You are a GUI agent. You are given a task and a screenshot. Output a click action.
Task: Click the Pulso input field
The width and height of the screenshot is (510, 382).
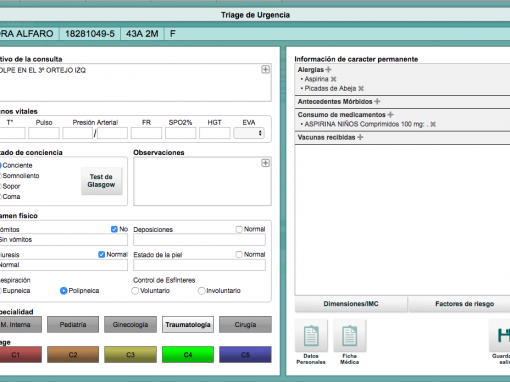coord(44,133)
